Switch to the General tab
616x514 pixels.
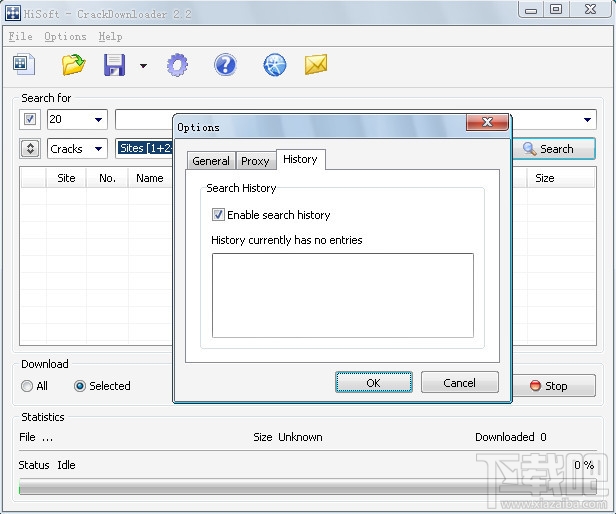[x=211, y=161]
